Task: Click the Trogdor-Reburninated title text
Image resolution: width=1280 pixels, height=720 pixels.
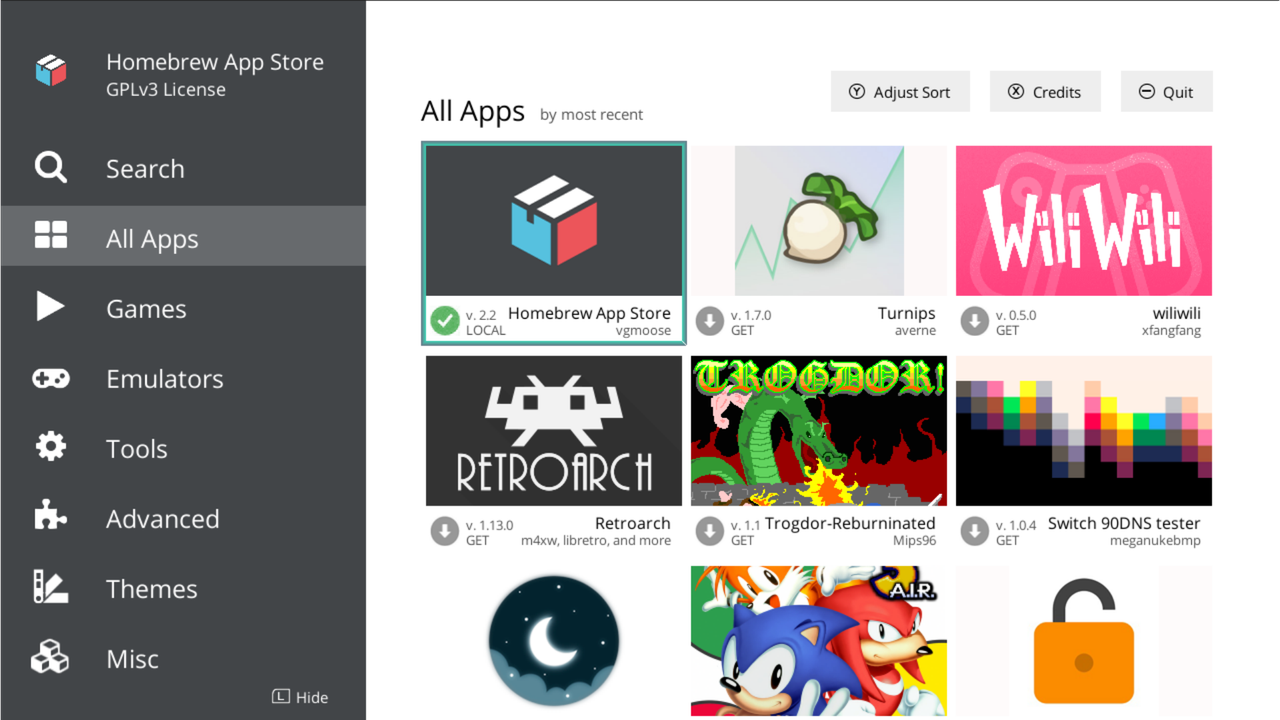Action: click(x=850, y=523)
